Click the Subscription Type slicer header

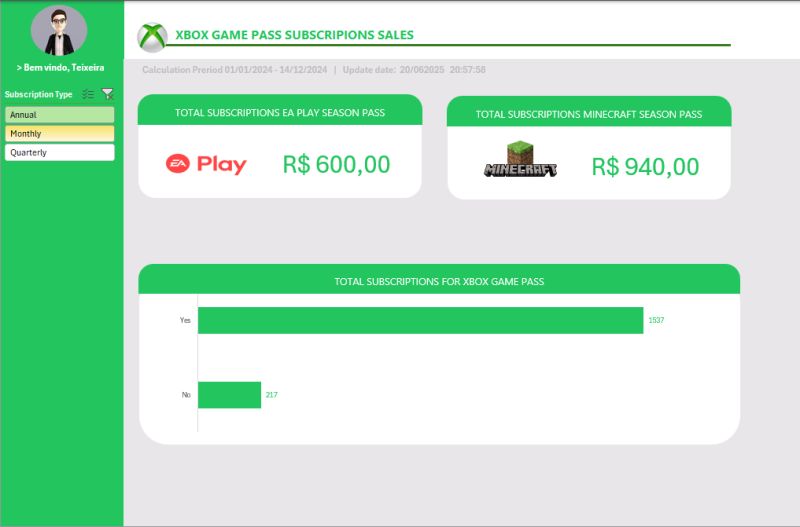[38, 94]
